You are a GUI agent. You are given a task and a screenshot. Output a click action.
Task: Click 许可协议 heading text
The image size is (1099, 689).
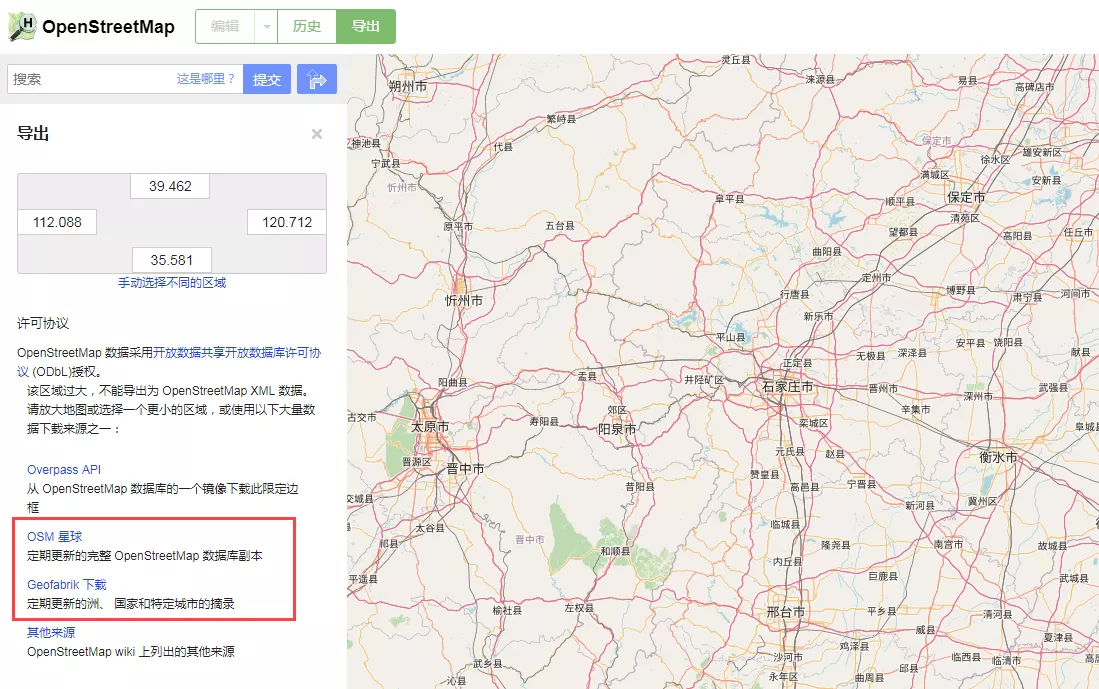(43, 323)
